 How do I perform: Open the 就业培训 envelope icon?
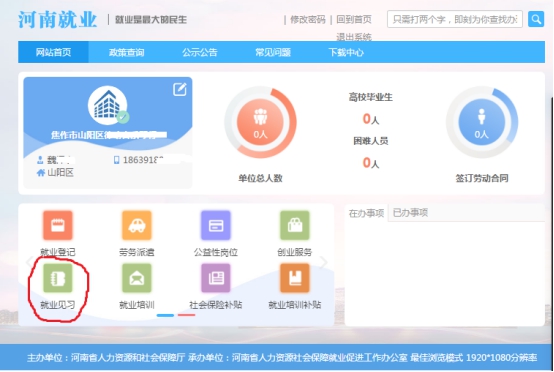tap(137, 278)
